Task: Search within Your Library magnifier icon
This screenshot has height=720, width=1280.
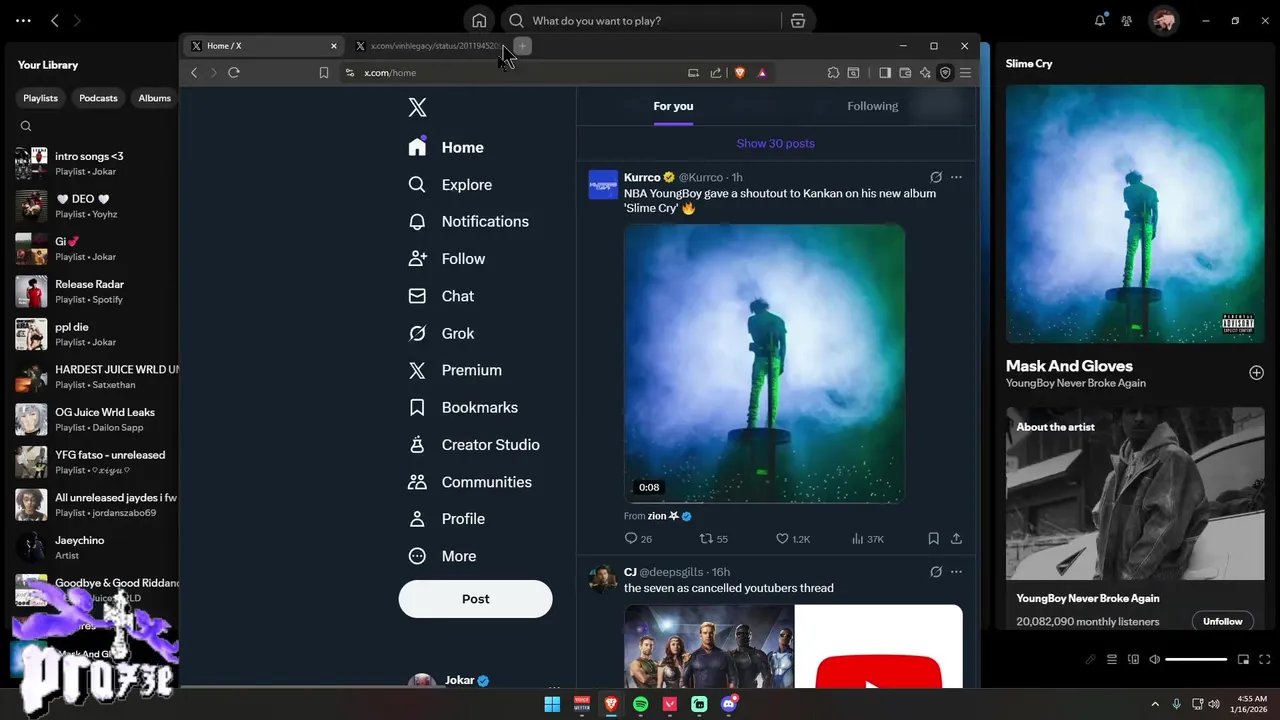Action: click(26, 126)
